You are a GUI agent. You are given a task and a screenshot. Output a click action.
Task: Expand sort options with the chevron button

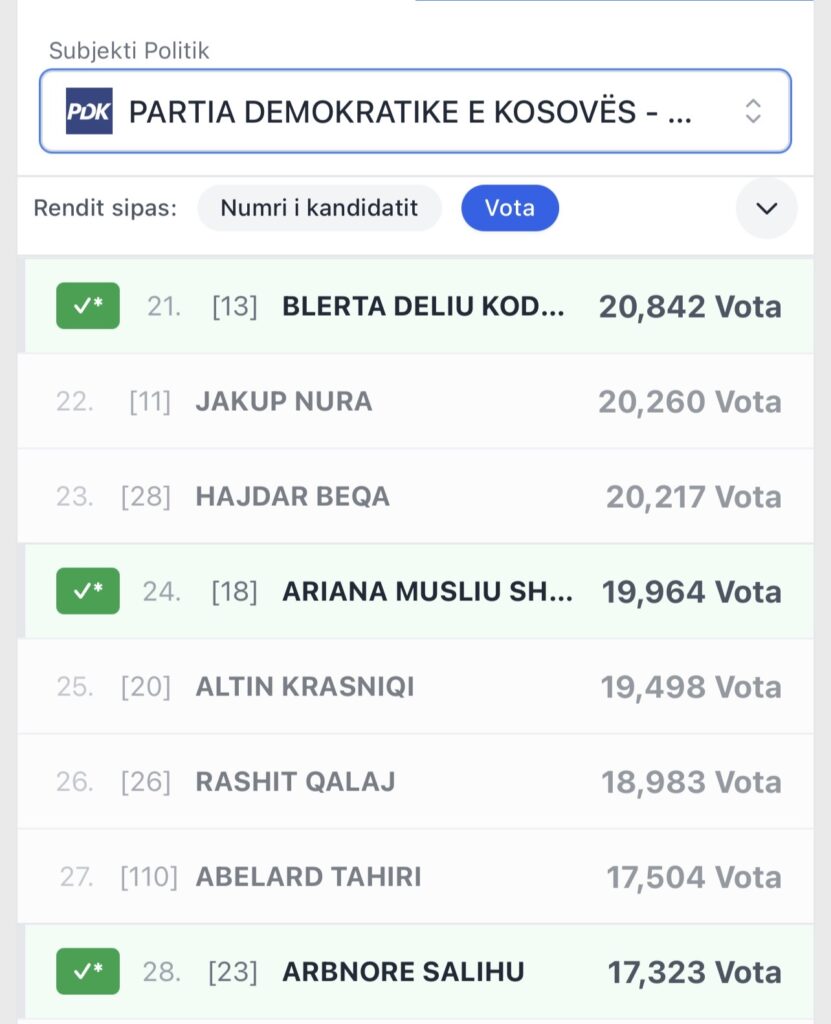click(766, 208)
